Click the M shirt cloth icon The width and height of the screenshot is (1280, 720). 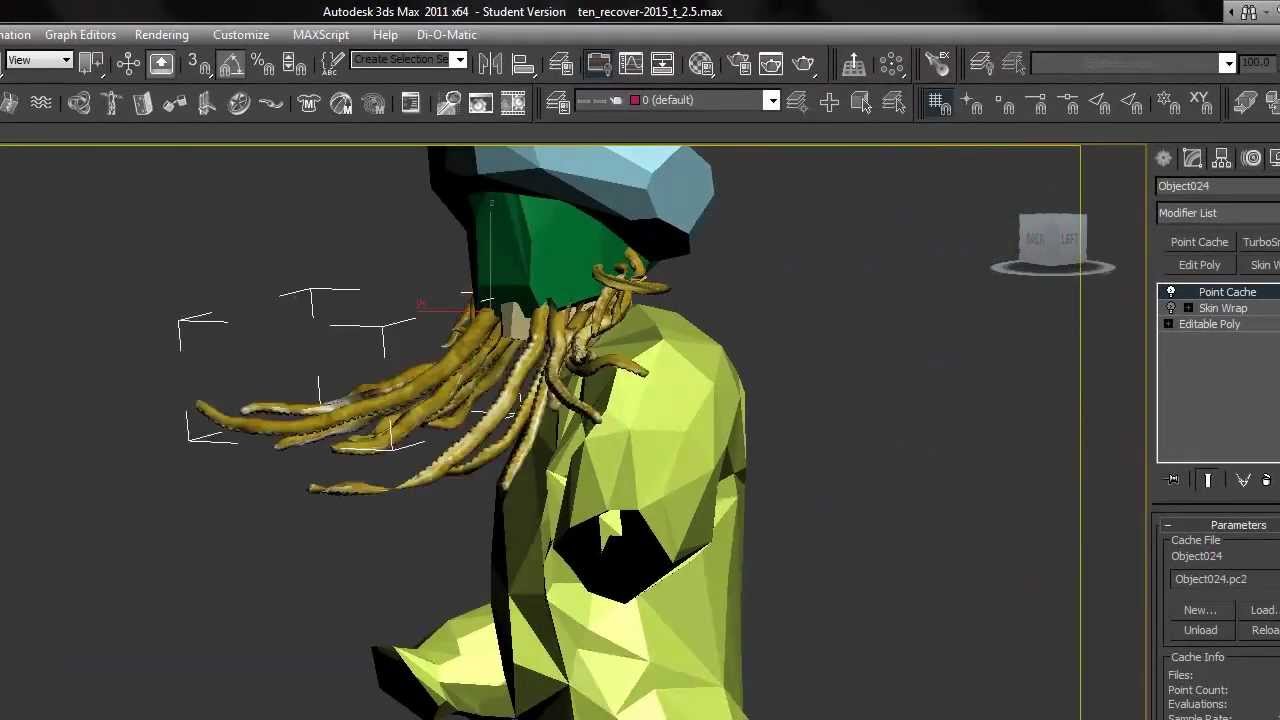(x=309, y=102)
